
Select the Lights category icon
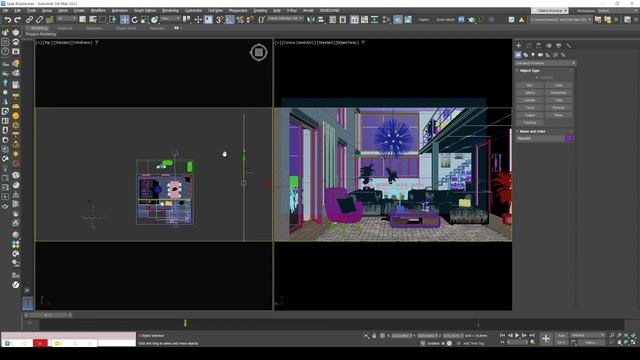(533, 55)
